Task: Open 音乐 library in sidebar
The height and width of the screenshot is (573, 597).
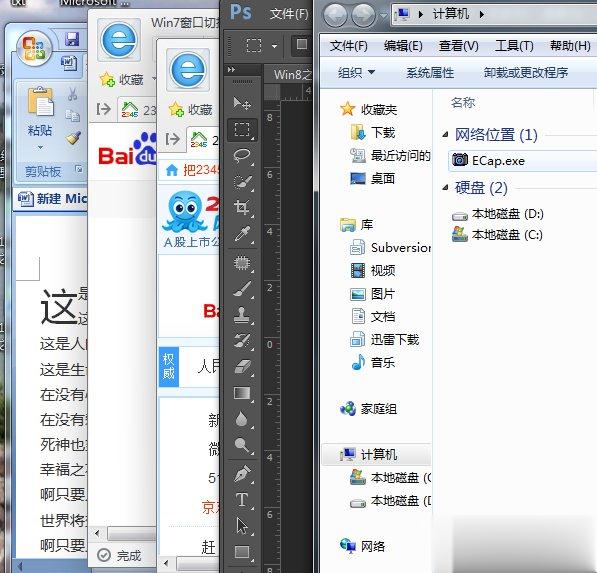Action: point(372,362)
